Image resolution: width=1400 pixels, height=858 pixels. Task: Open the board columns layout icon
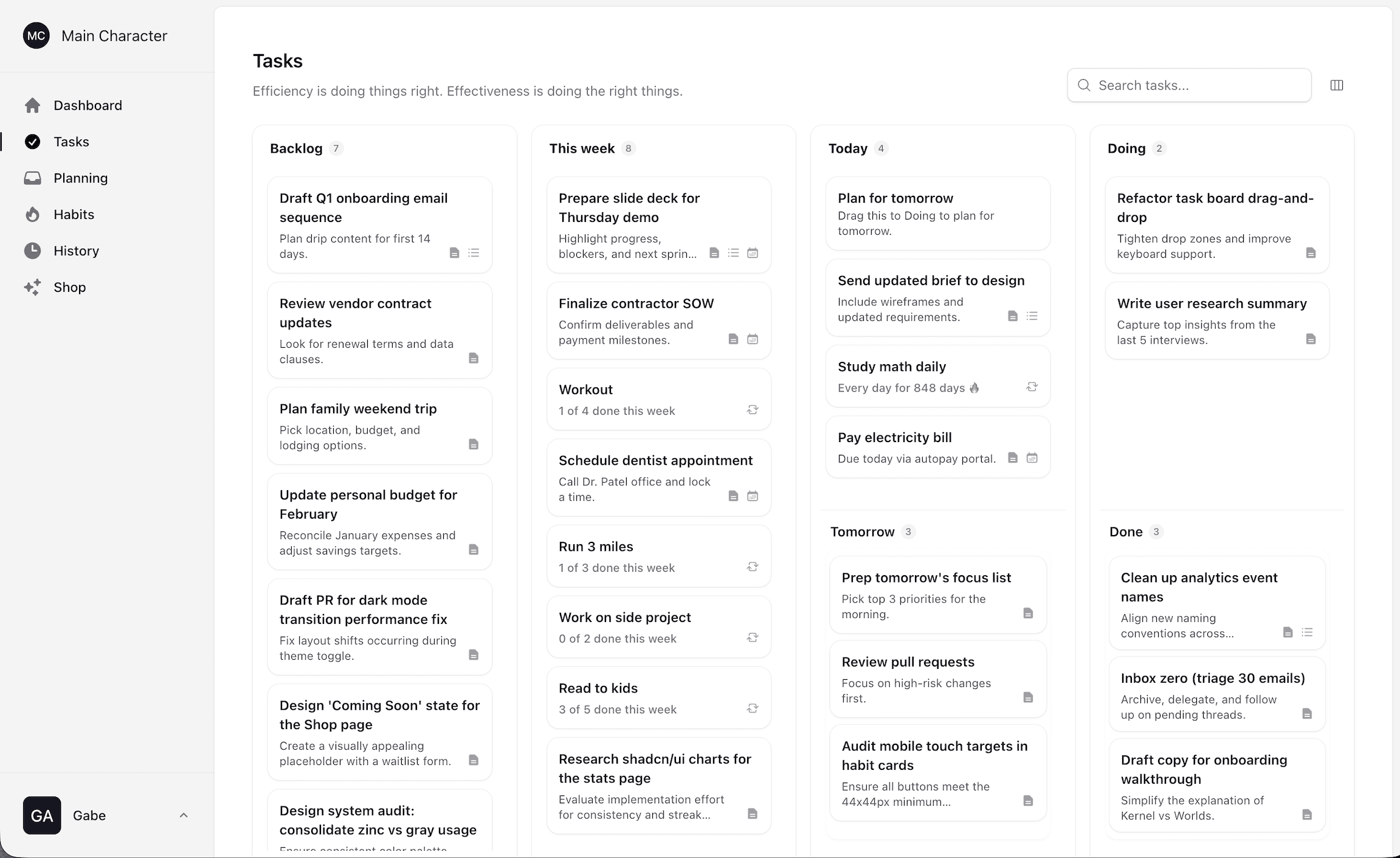click(1337, 85)
